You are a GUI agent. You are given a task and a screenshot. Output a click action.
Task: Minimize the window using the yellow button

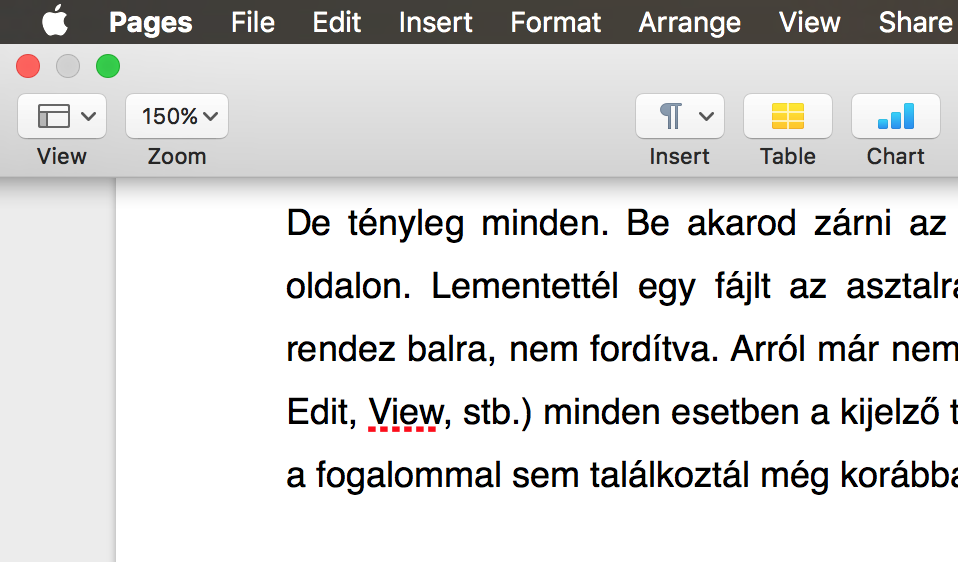pyautogui.click(x=67, y=67)
